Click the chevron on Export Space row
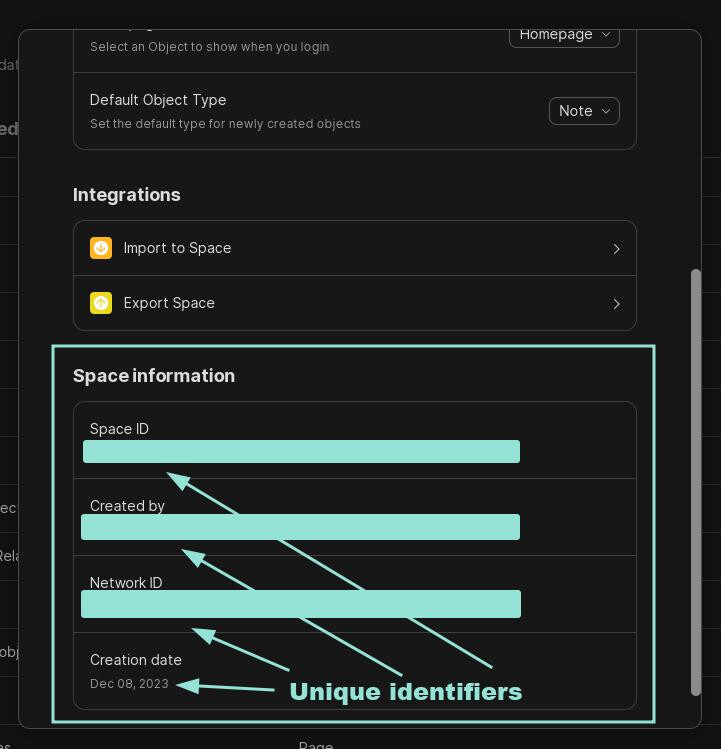The image size is (721, 749). click(616, 304)
